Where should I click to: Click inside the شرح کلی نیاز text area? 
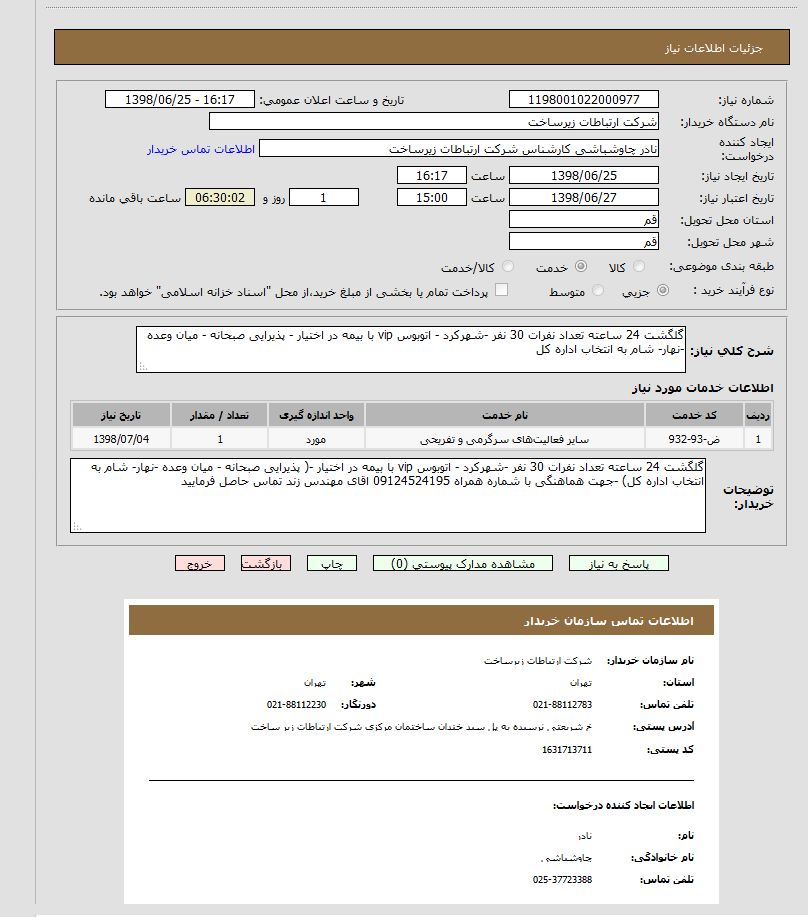[x=410, y=349]
